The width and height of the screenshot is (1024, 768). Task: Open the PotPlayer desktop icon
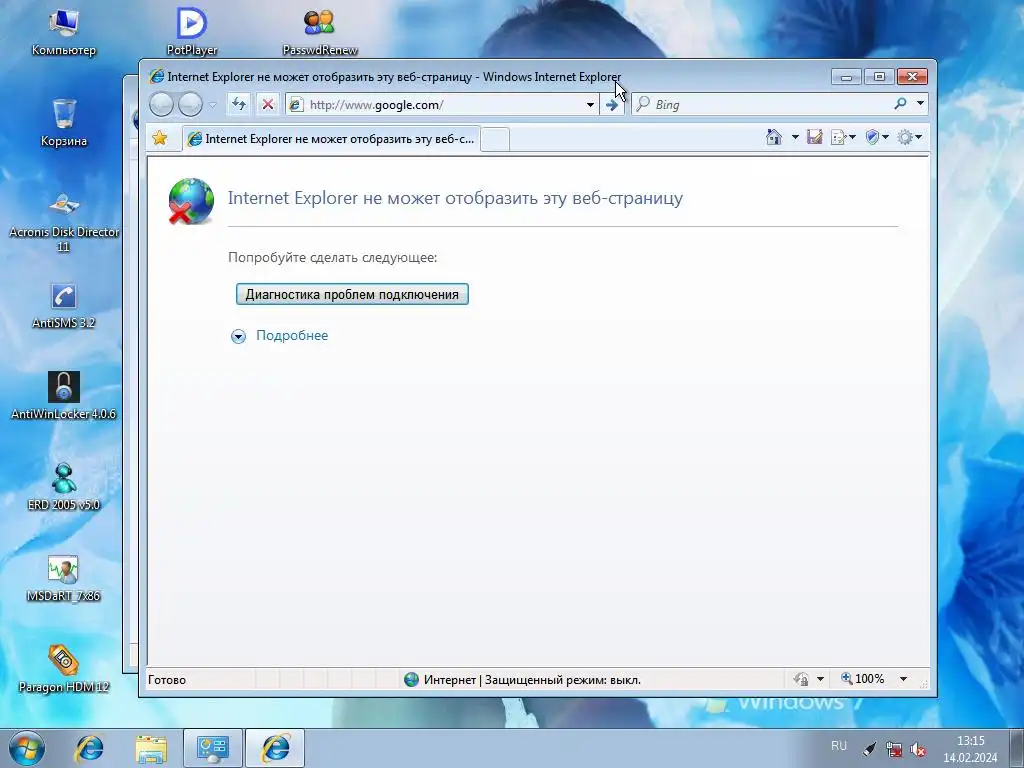pos(191,31)
